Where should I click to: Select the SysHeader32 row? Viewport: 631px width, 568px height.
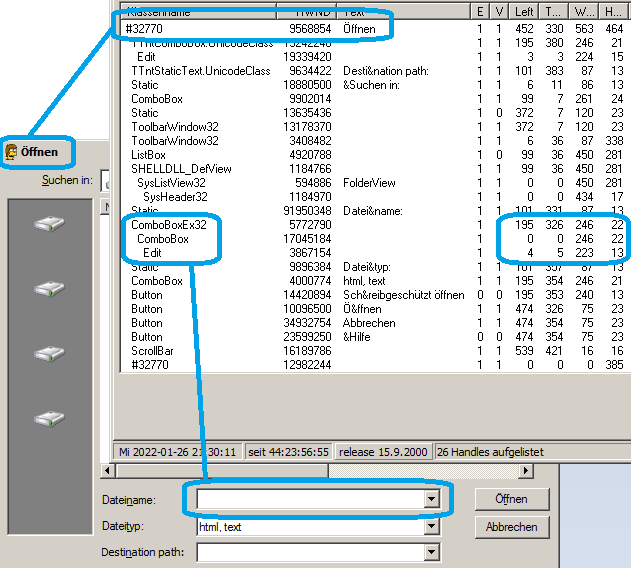(x=374, y=197)
